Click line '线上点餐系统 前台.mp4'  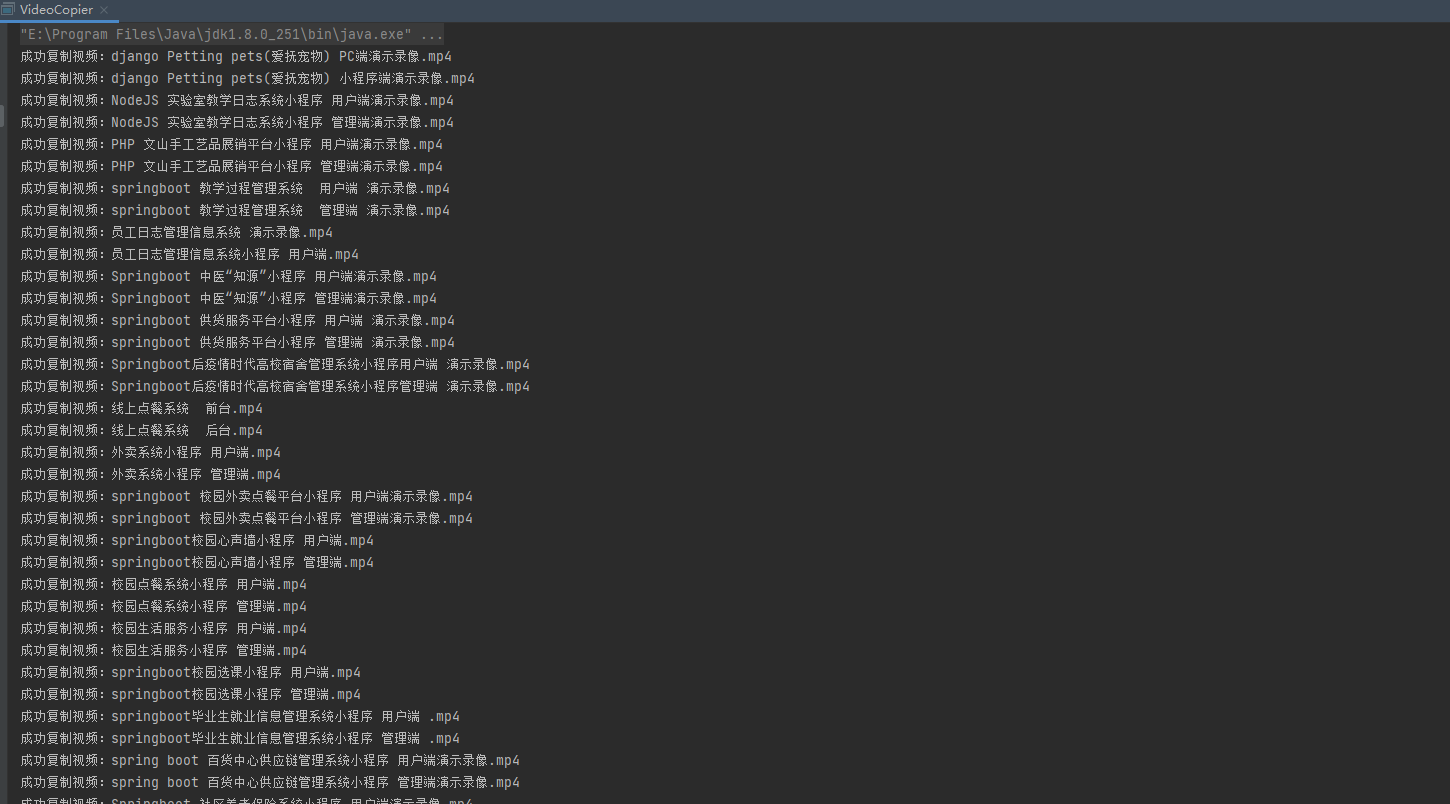[x=141, y=408]
